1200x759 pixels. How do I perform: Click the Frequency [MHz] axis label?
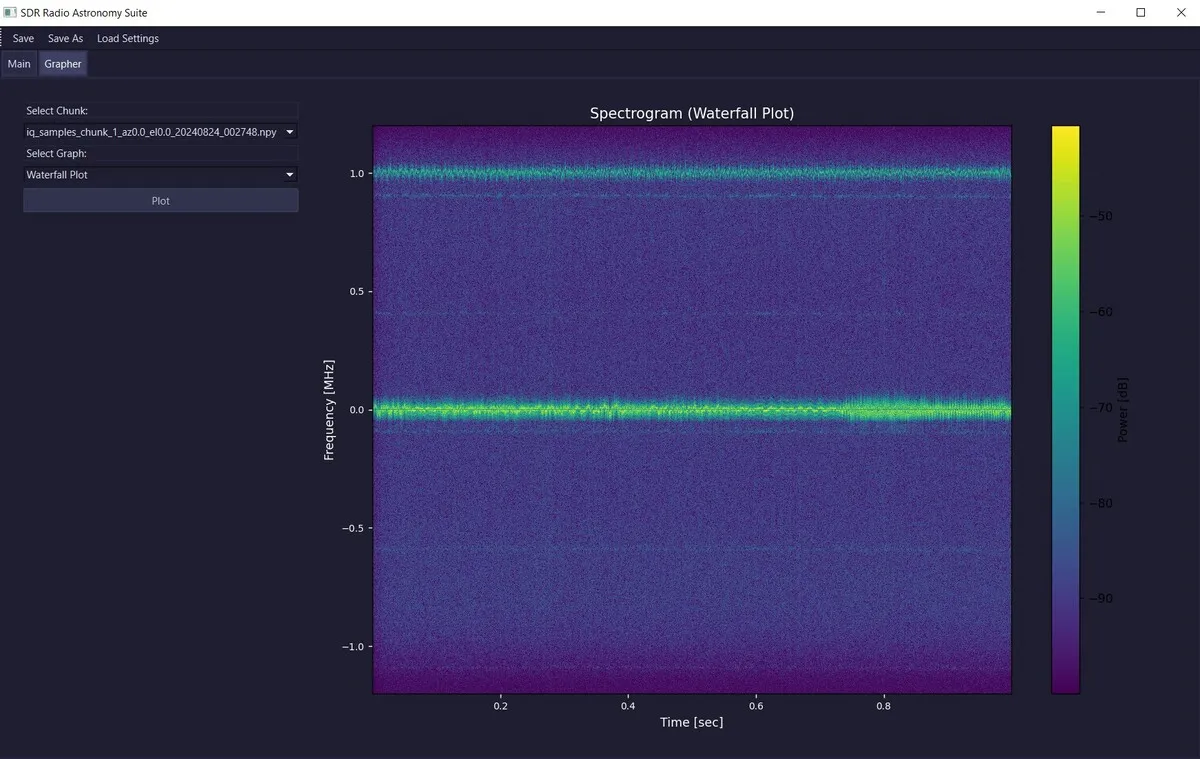[x=329, y=409]
